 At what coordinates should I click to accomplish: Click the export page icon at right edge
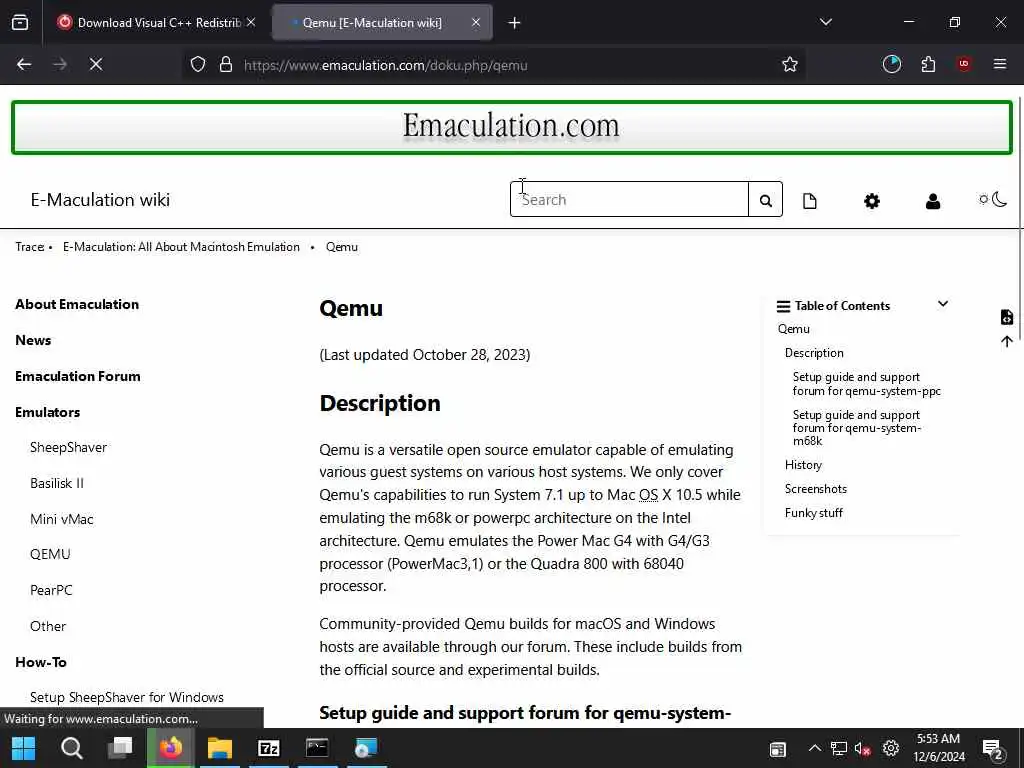(1006, 317)
